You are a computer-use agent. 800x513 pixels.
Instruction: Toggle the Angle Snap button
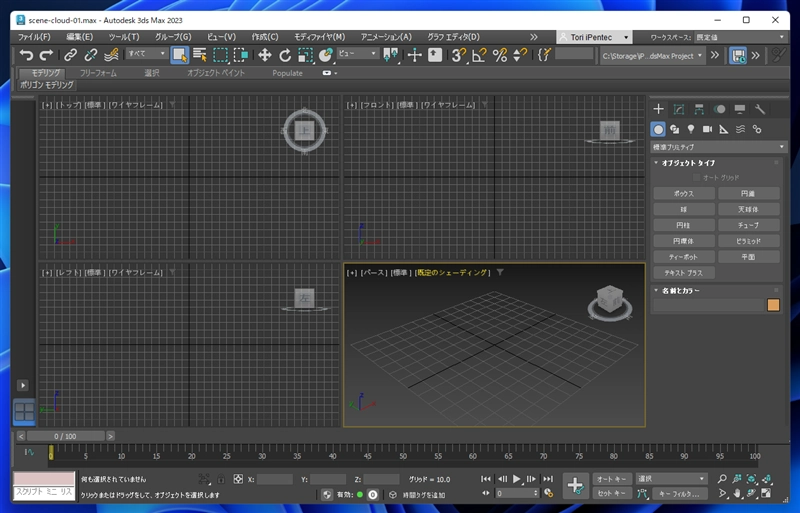coord(479,55)
